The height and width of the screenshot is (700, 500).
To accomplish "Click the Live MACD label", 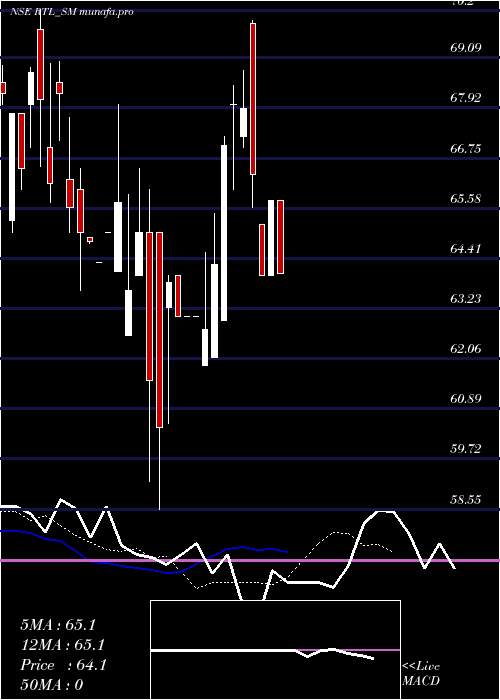I will coord(421,674).
